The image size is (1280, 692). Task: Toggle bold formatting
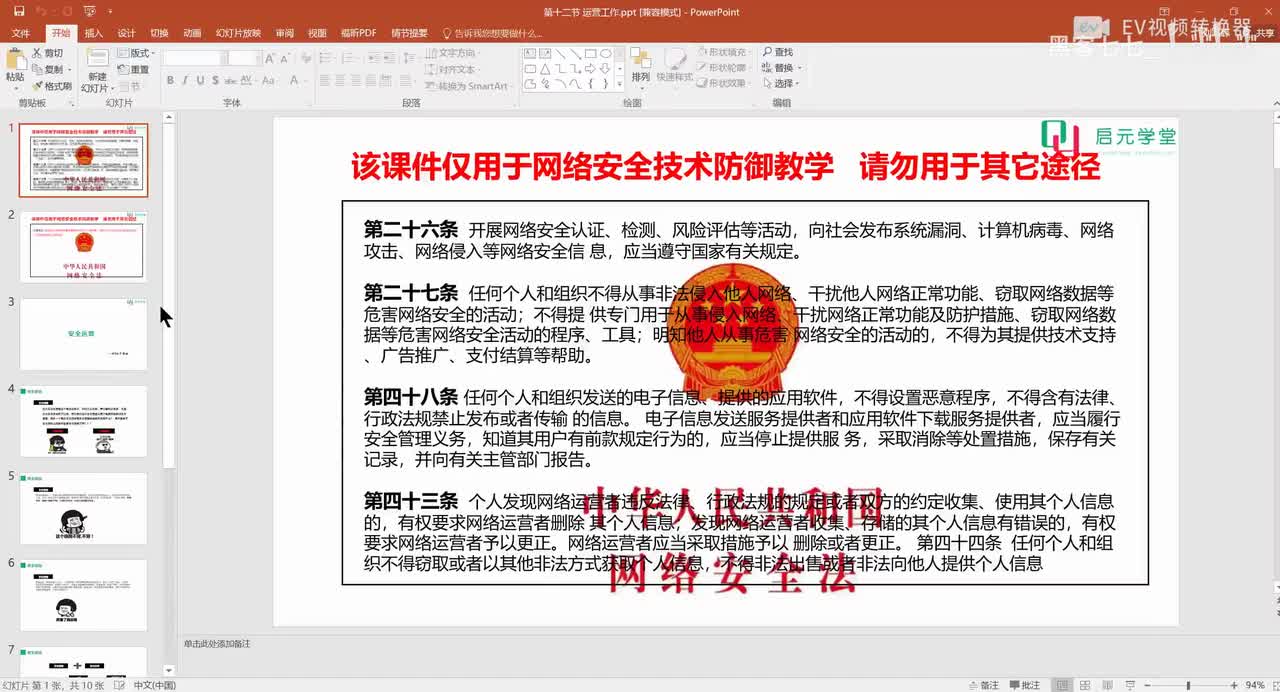[x=171, y=80]
